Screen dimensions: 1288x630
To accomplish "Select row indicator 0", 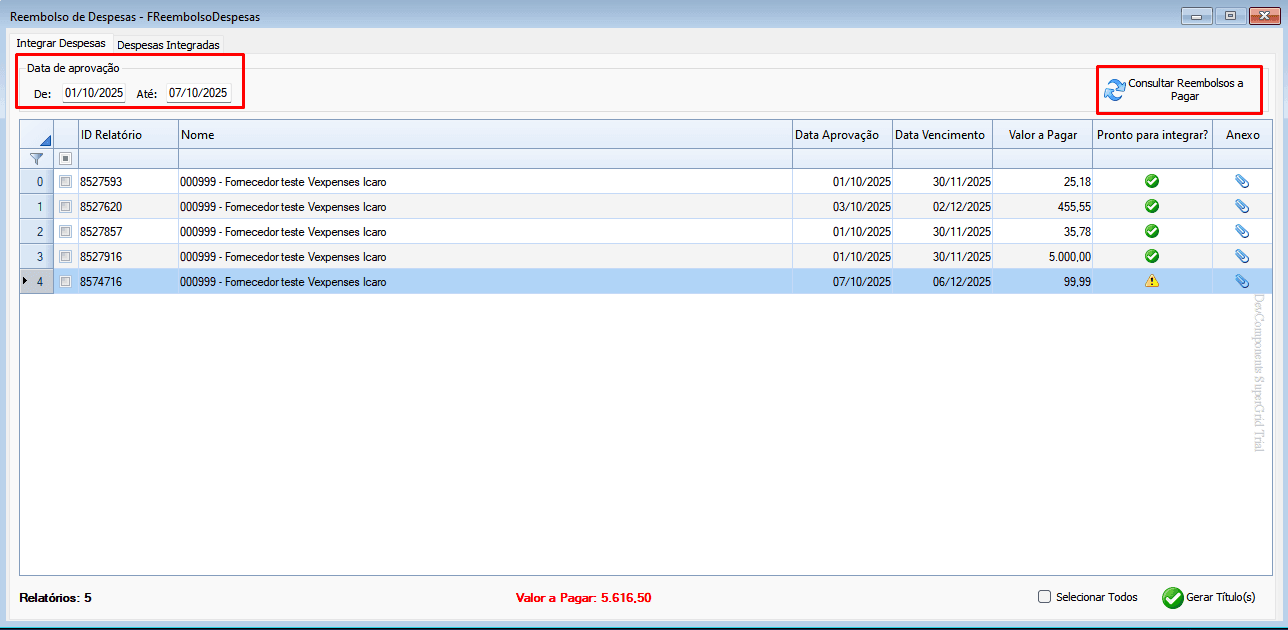I will click(x=37, y=181).
